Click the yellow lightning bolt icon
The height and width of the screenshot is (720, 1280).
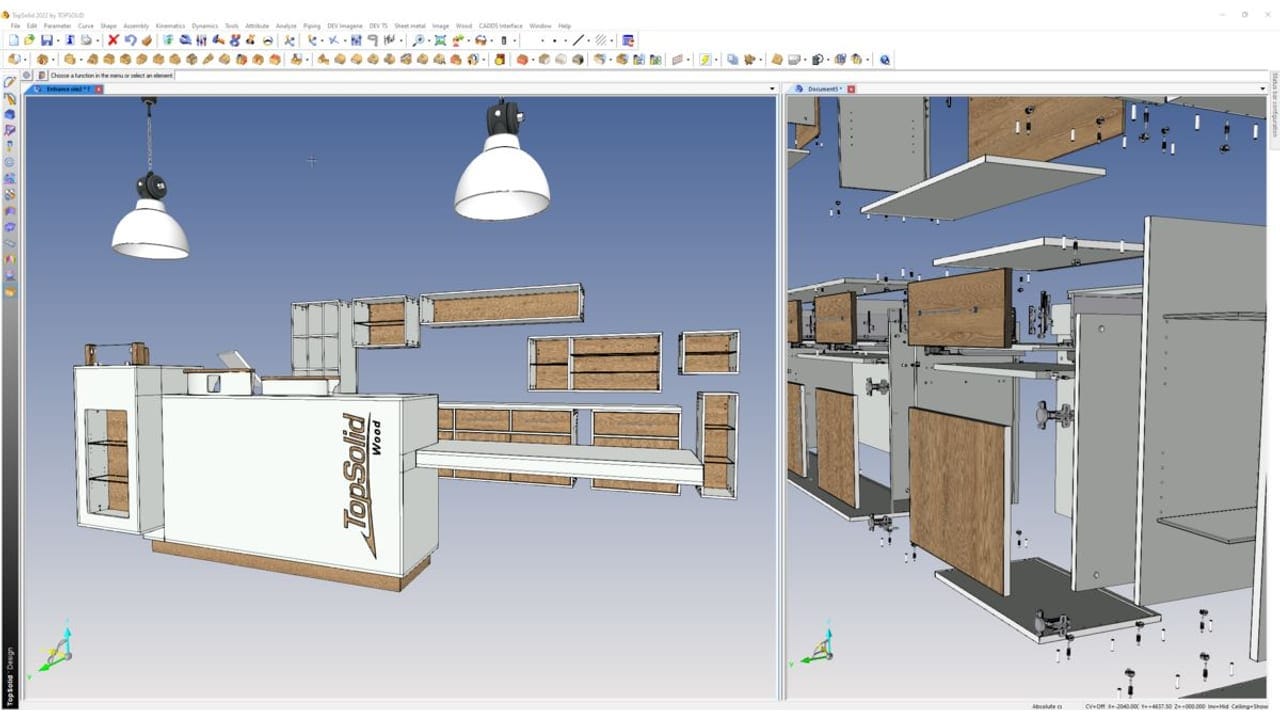[705, 60]
